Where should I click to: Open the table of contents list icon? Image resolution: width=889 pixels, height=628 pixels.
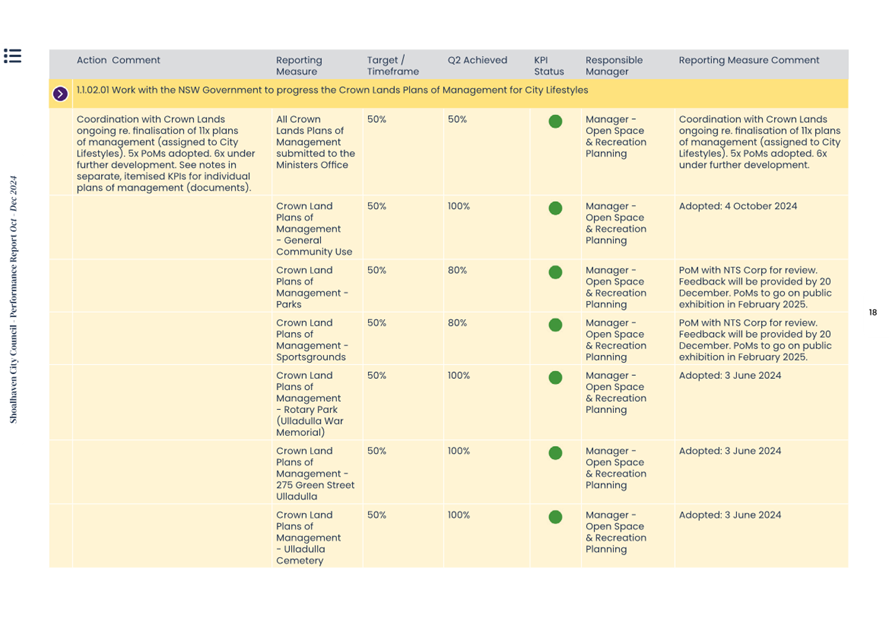point(12,56)
